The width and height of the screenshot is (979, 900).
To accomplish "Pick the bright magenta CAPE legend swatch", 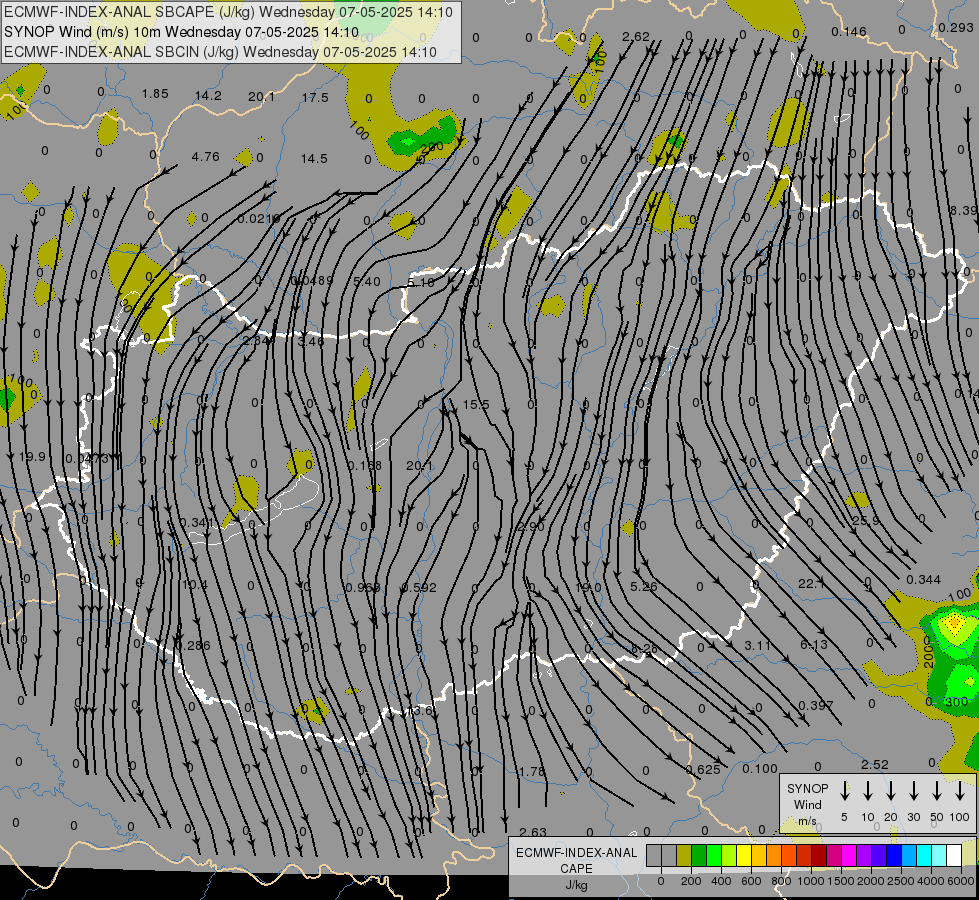I will pos(849,856).
